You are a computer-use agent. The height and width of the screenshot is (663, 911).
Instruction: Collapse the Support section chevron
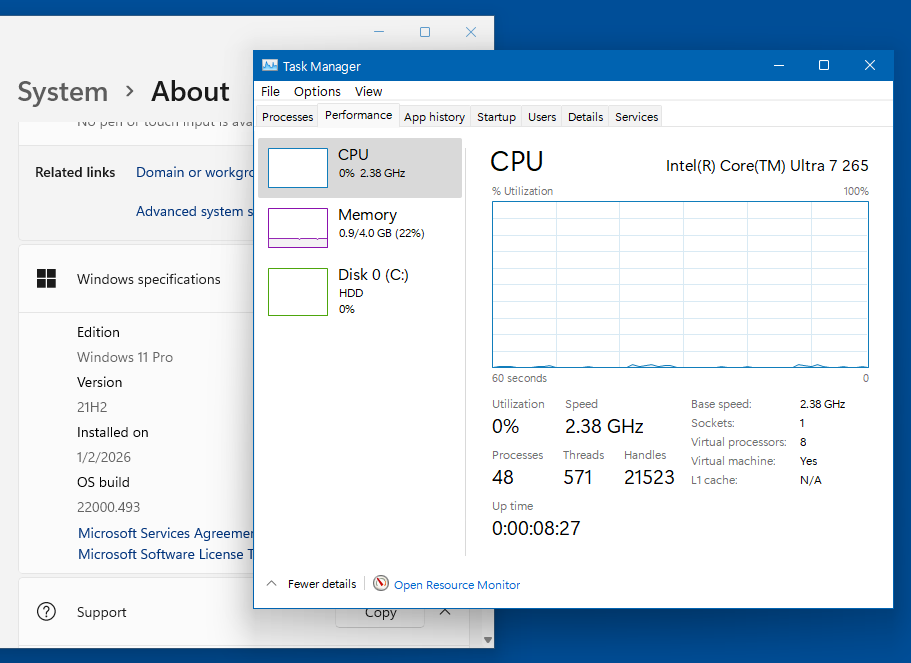445,612
